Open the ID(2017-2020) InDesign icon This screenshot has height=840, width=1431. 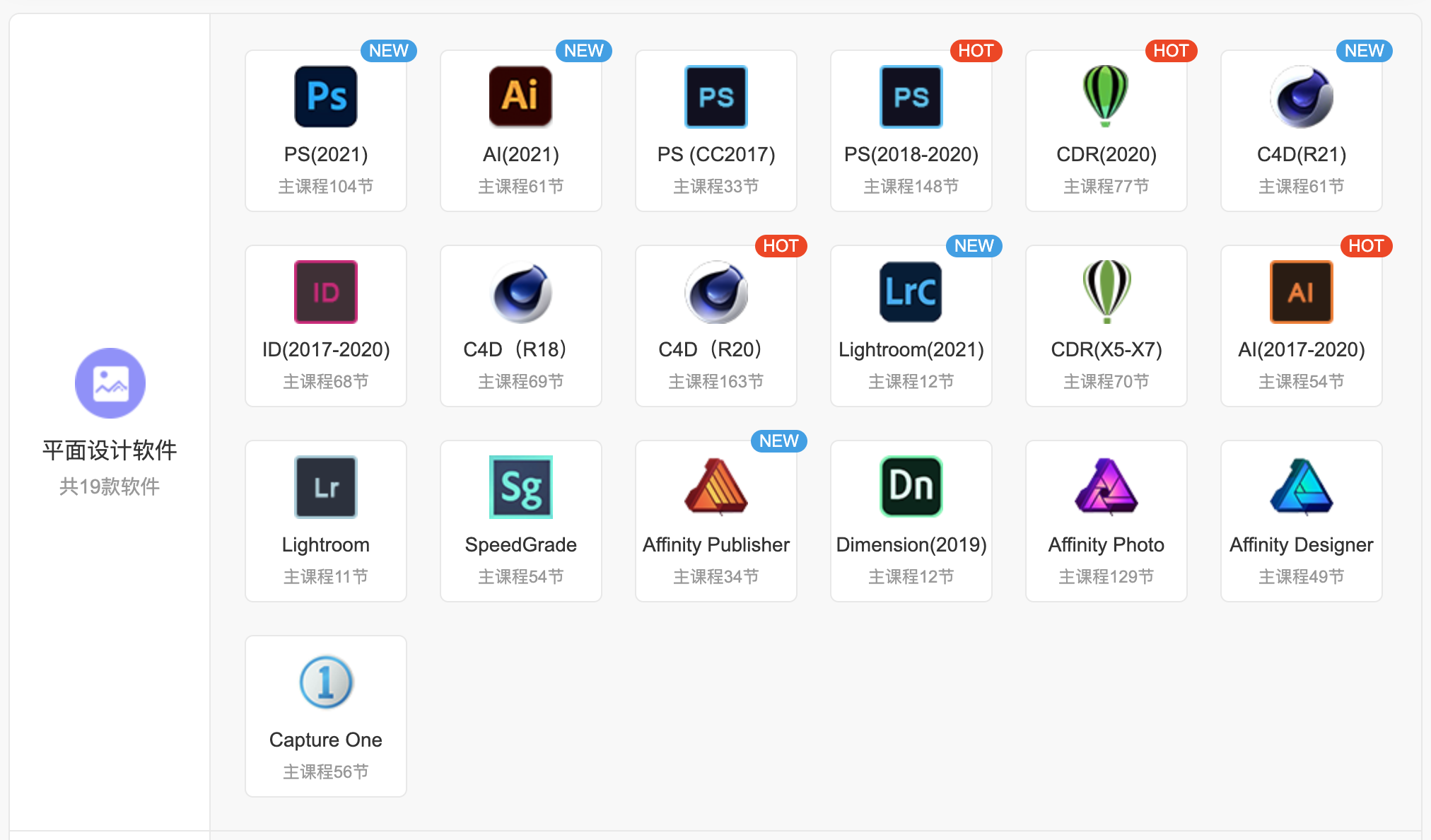point(326,292)
